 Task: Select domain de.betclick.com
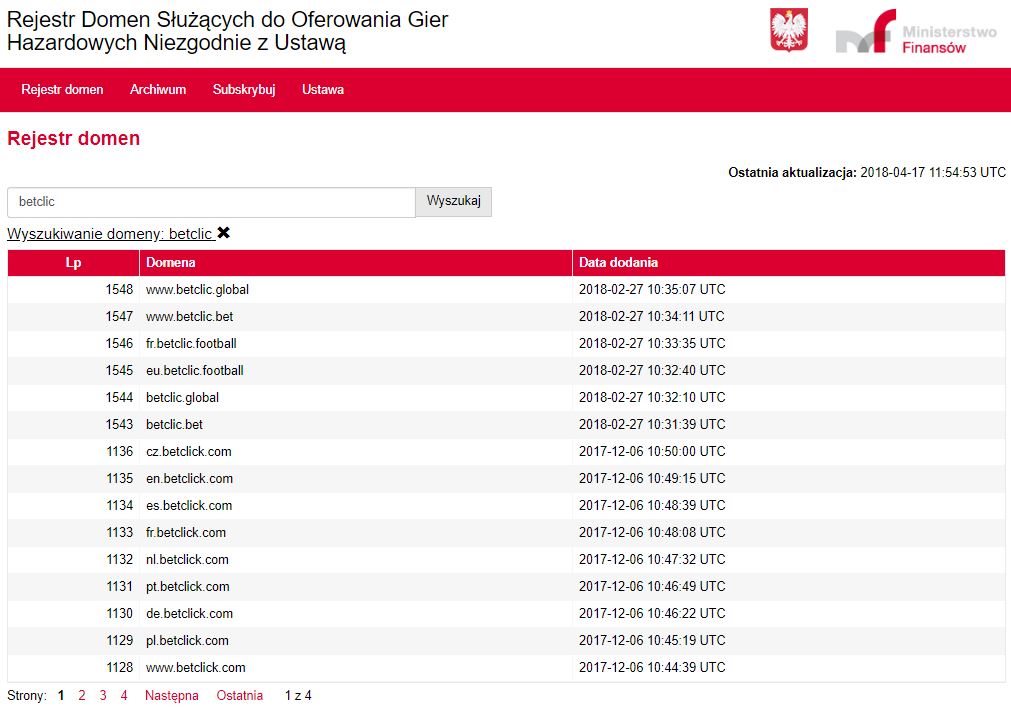point(190,614)
